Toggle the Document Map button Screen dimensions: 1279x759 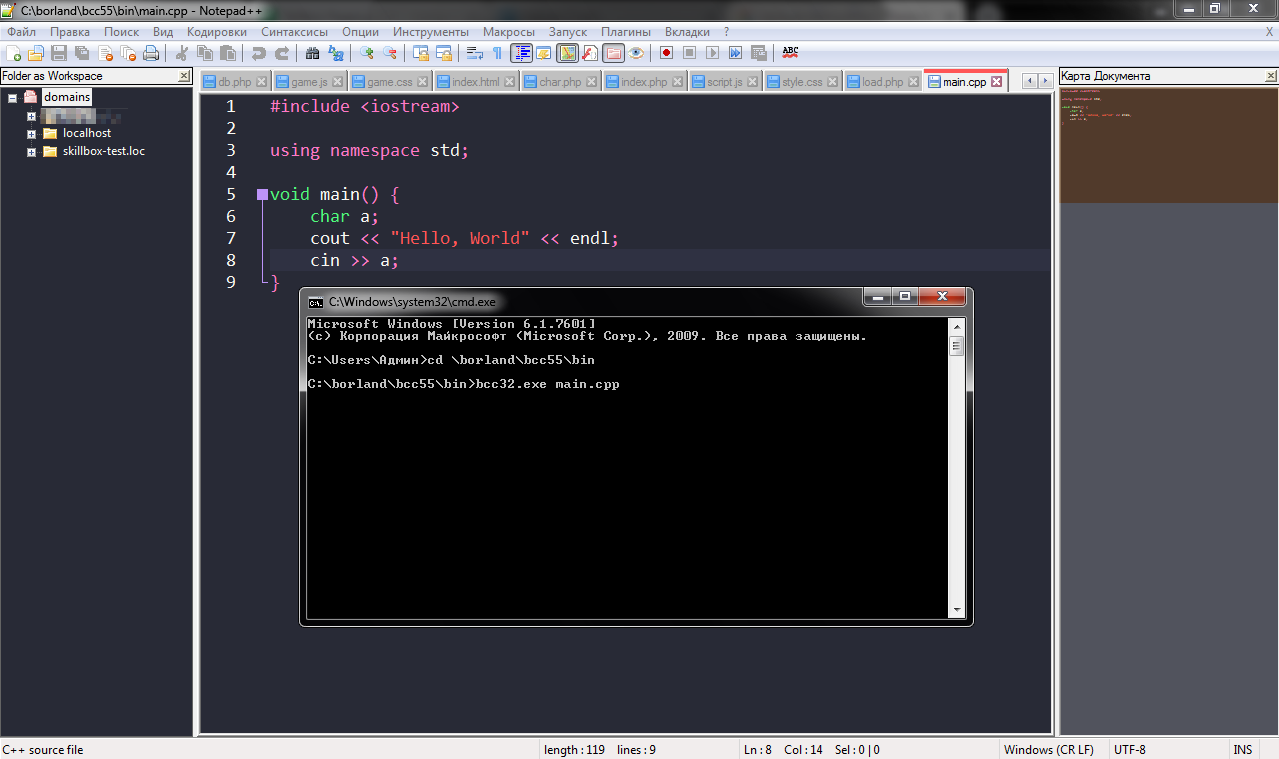567,53
